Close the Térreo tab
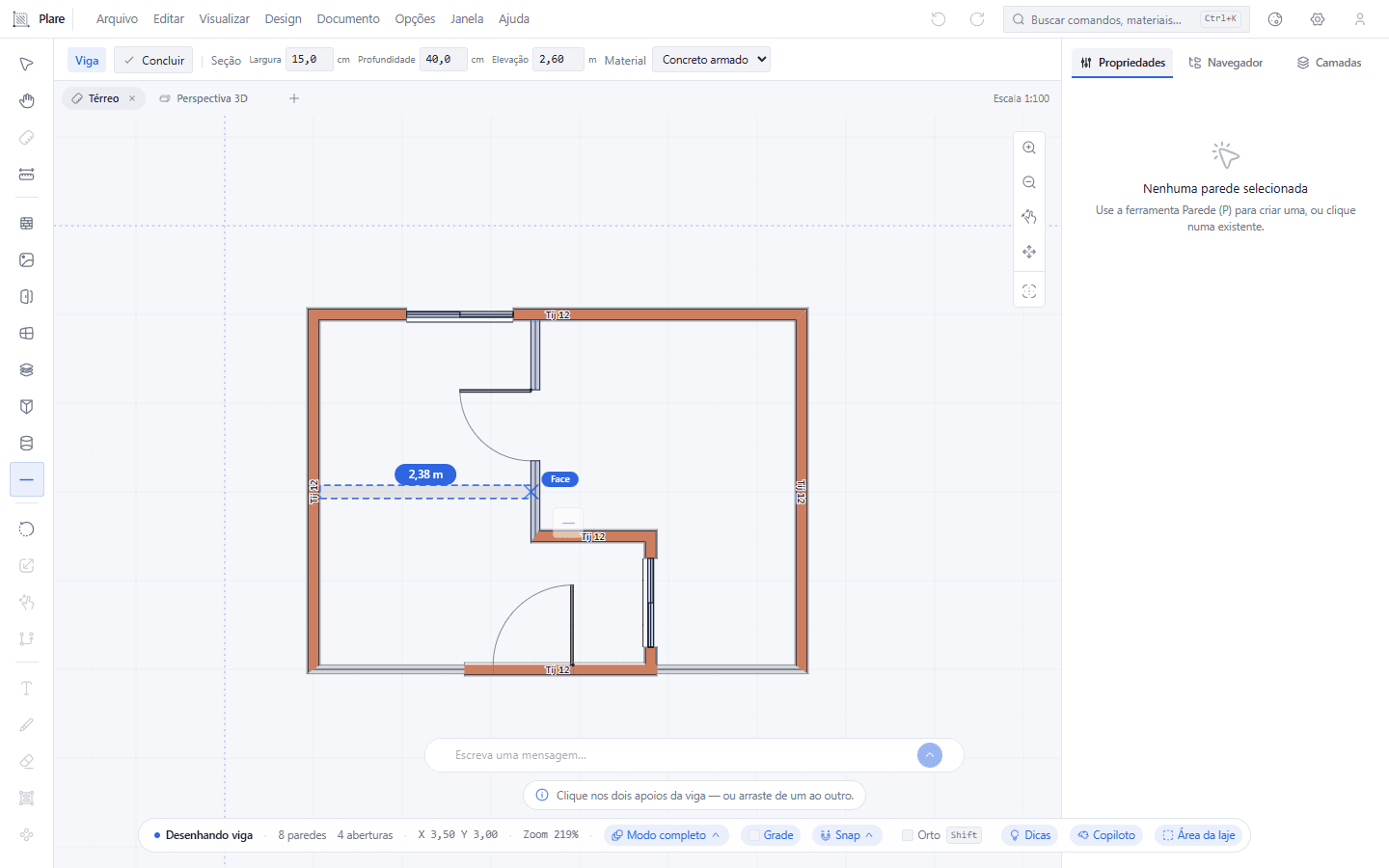This screenshot has height=868, width=1389. (132, 98)
